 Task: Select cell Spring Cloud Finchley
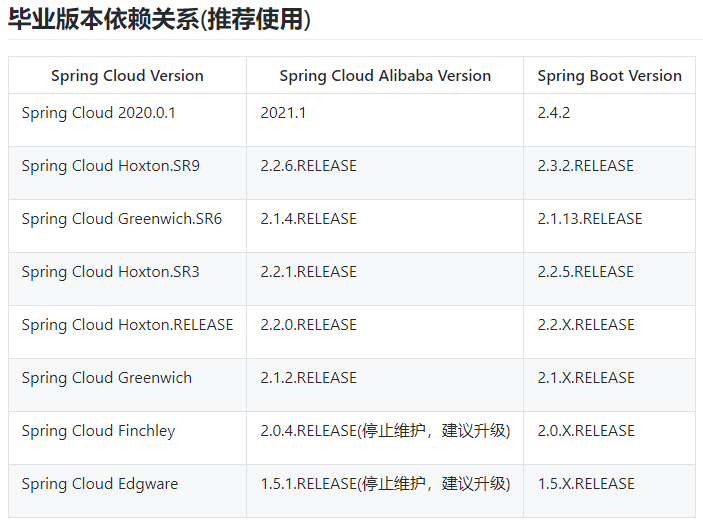tap(127, 437)
